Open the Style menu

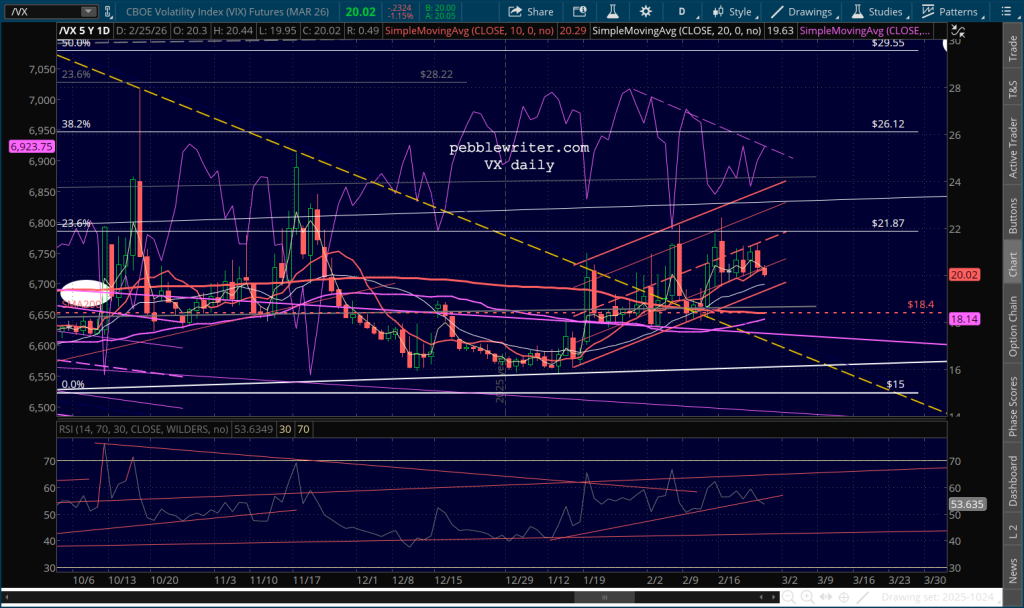coord(731,12)
